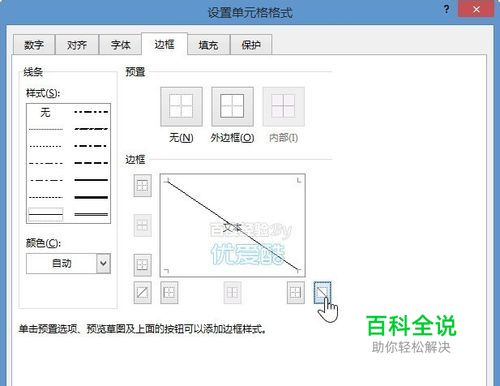Switch to the 字体 tab

(120, 44)
